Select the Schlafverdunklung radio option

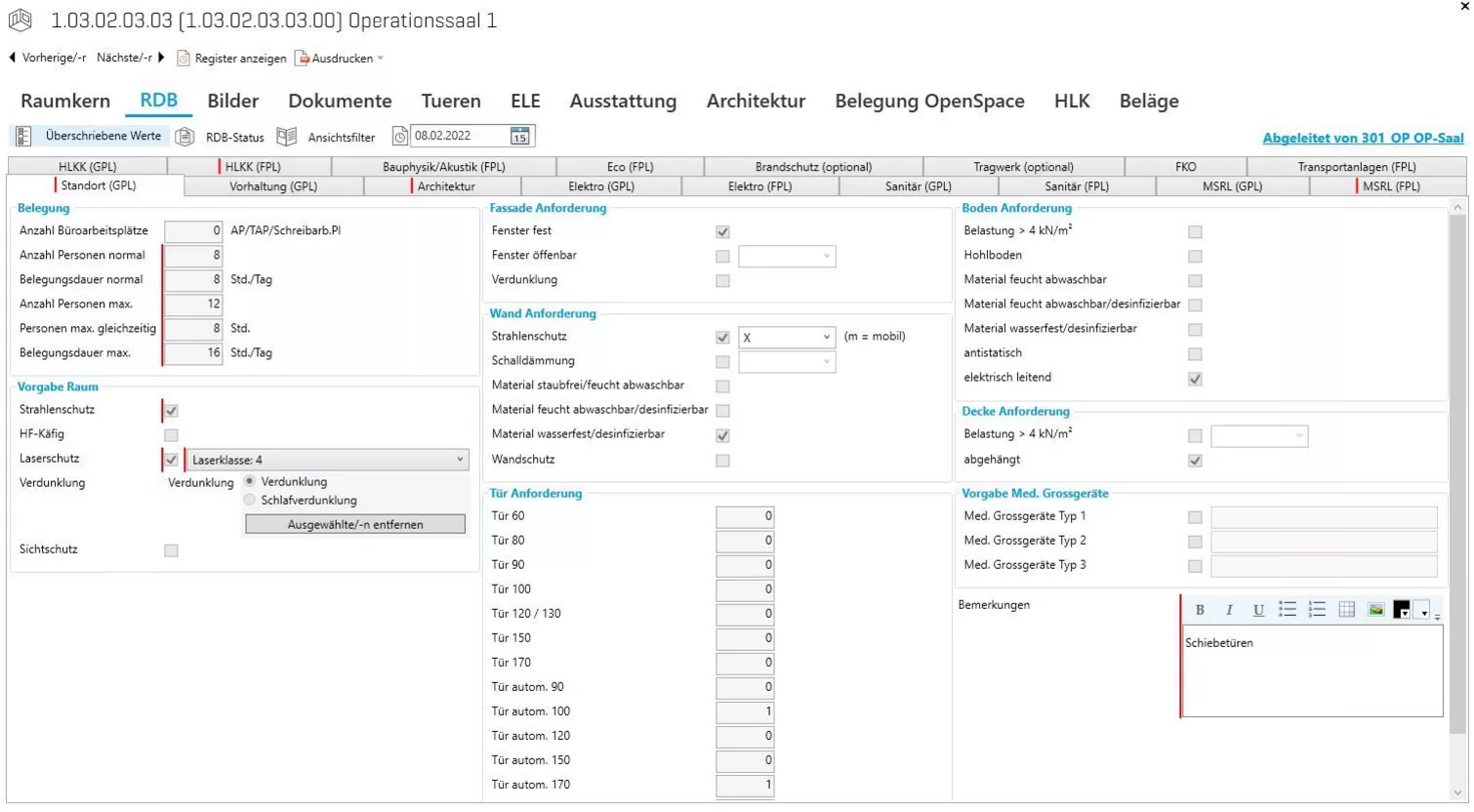tap(250, 500)
